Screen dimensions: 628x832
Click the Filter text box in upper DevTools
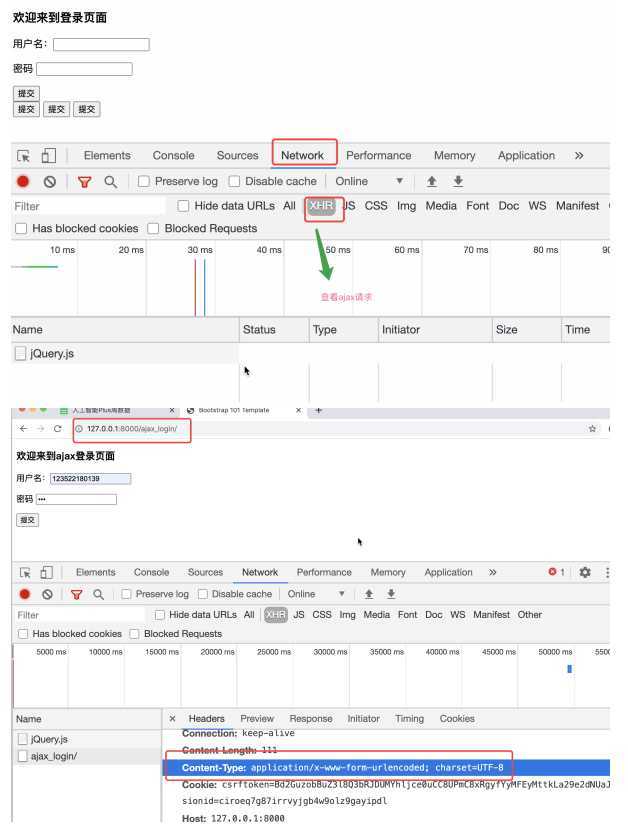pyautogui.click(x=88, y=206)
